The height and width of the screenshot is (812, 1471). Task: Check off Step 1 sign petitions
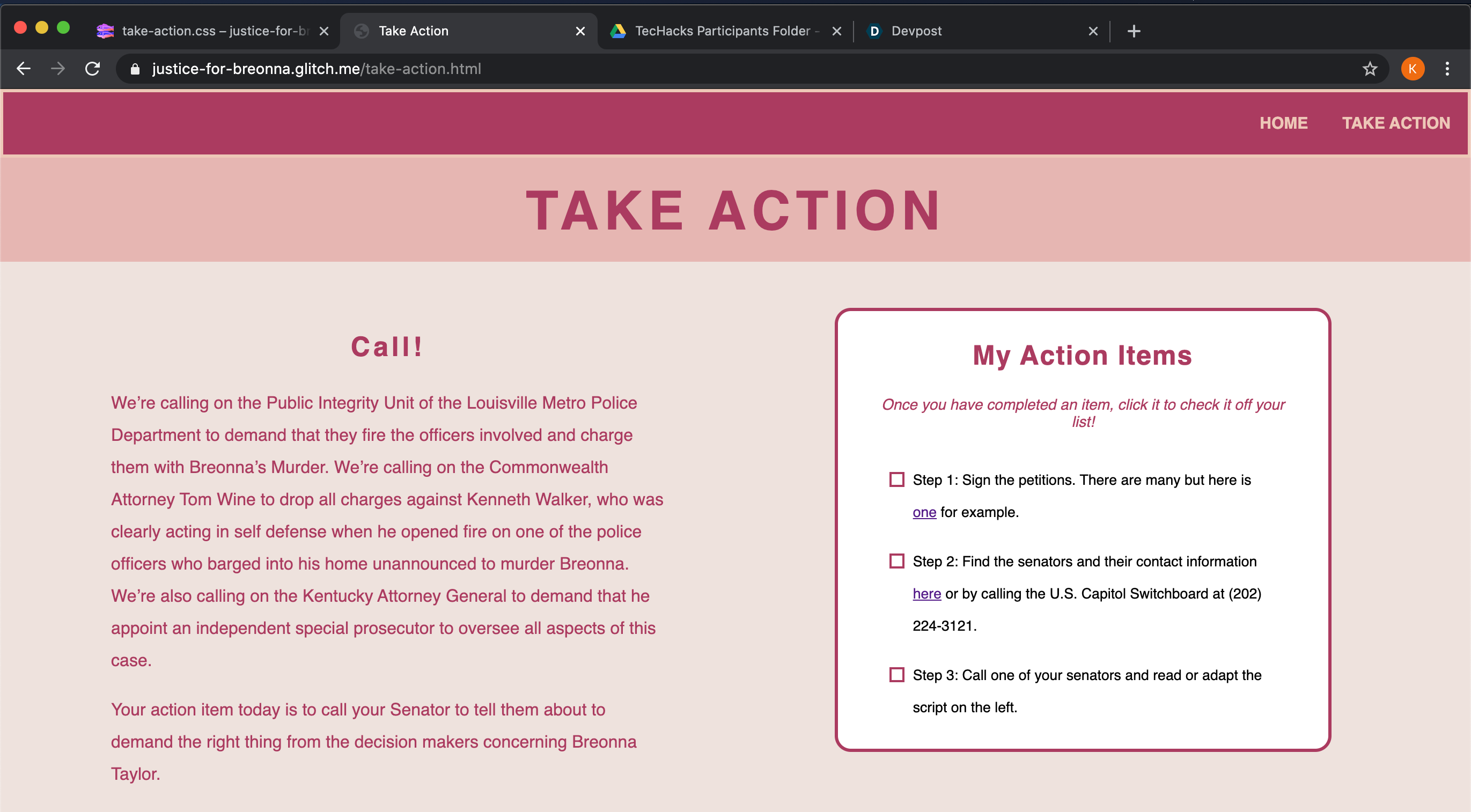click(896, 479)
